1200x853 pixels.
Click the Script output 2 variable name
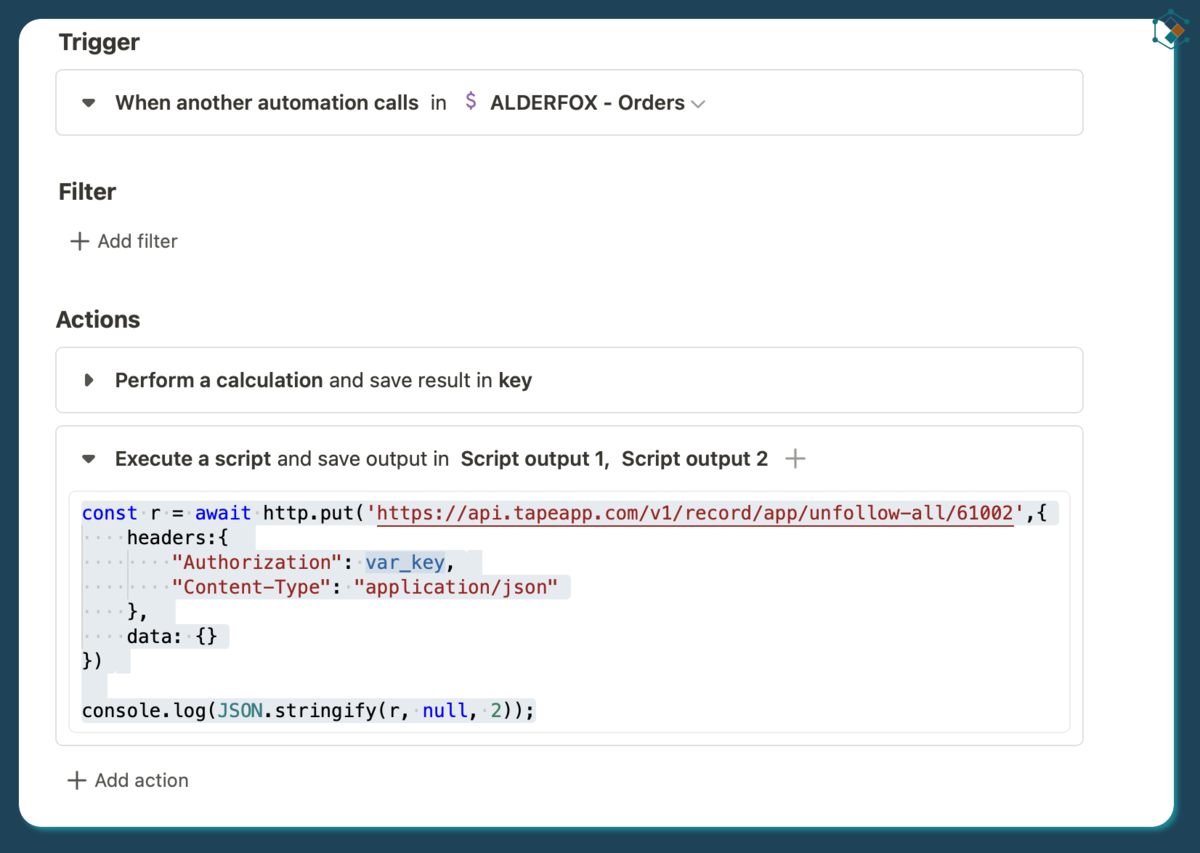pos(694,459)
